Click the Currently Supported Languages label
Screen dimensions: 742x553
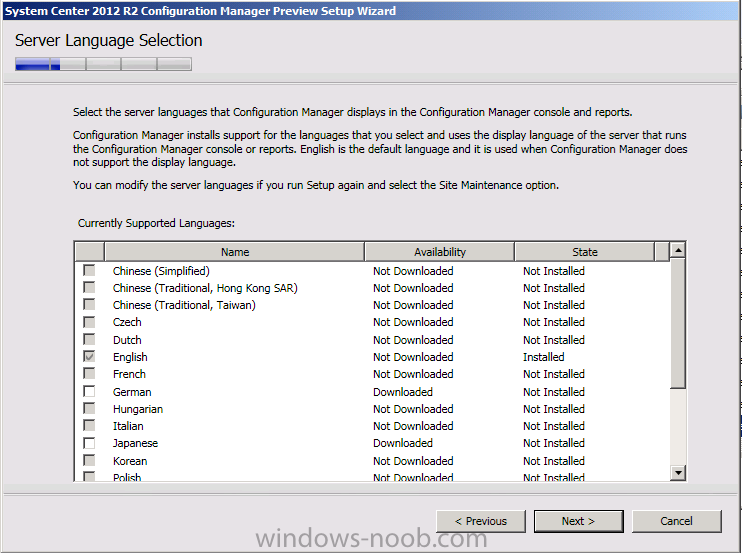tap(156, 223)
